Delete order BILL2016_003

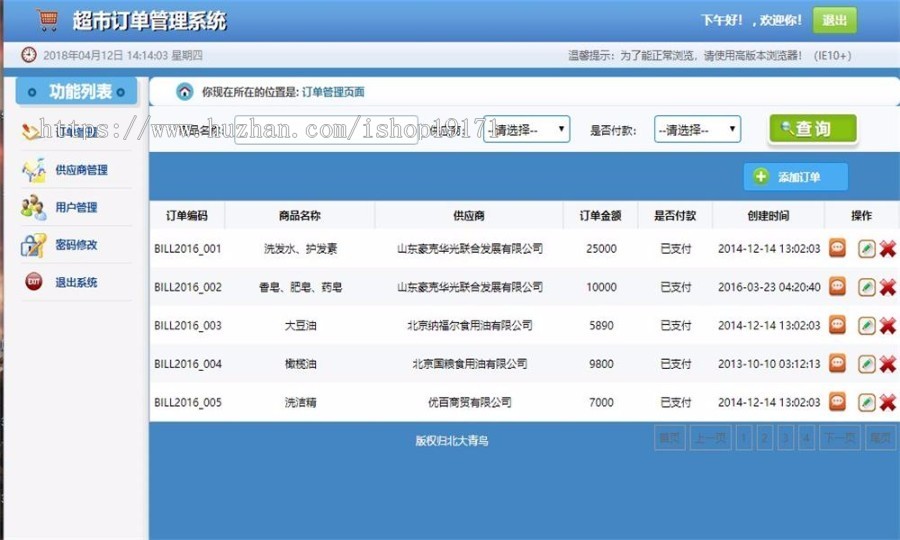pyautogui.click(x=887, y=325)
